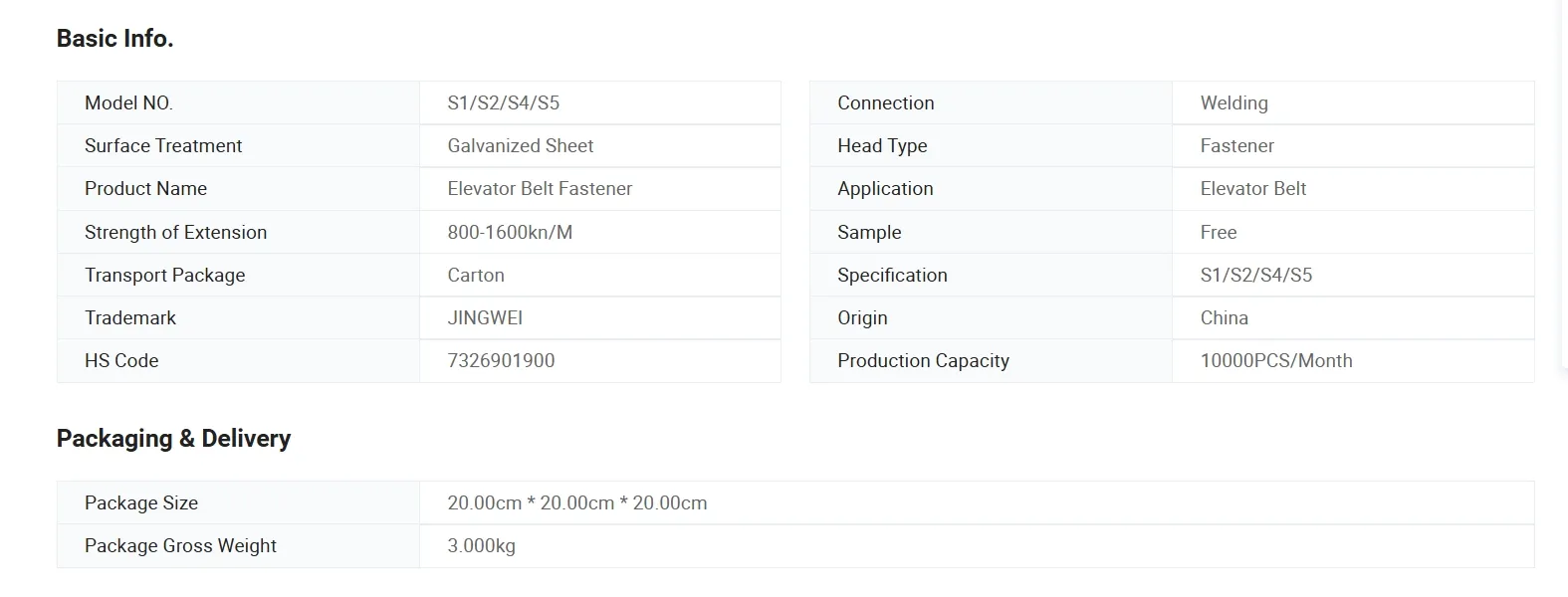This screenshot has height=597, width=1568.
Task: Select the Carton transport package value
Action: tap(476, 276)
